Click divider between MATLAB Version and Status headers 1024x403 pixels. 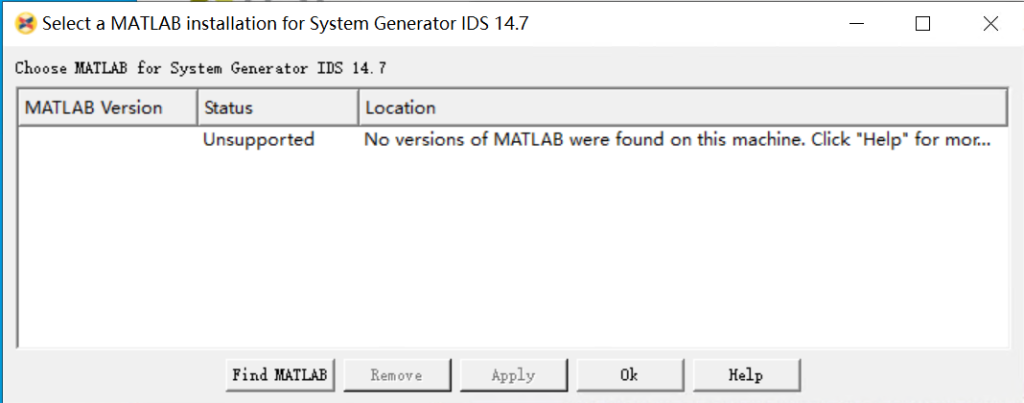196,108
